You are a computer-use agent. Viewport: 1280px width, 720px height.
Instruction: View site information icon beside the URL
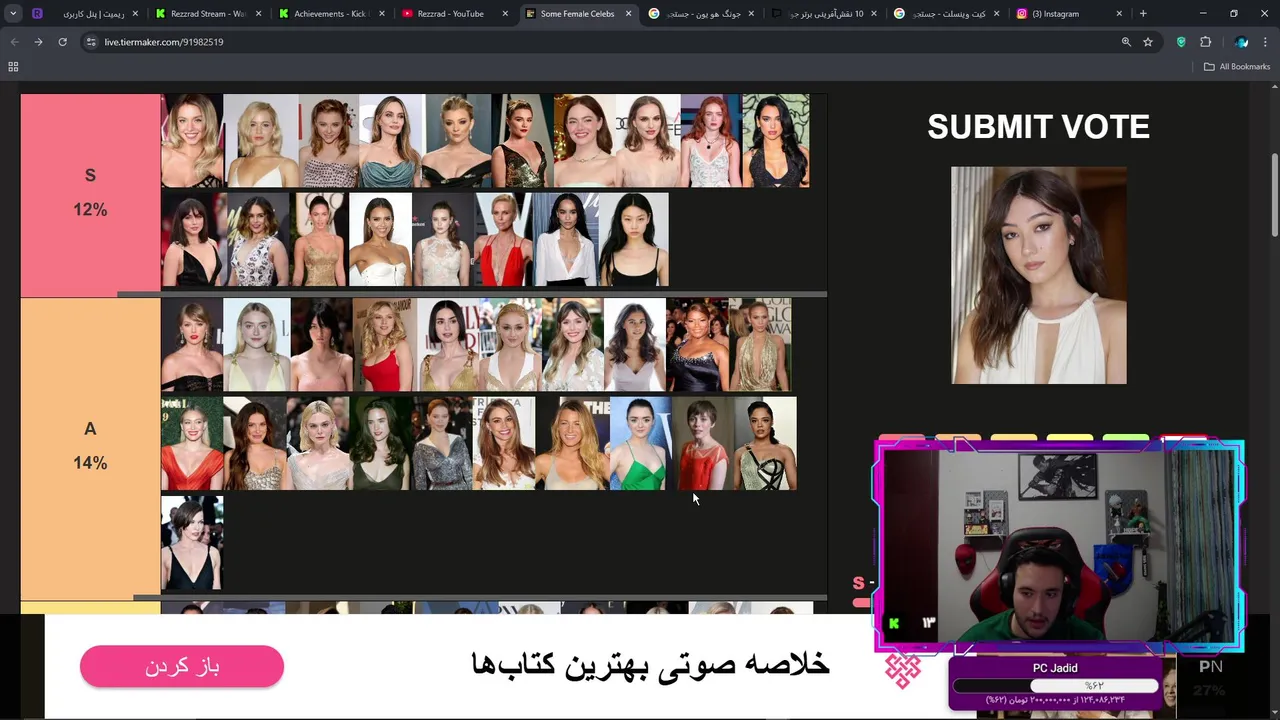(91, 42)
